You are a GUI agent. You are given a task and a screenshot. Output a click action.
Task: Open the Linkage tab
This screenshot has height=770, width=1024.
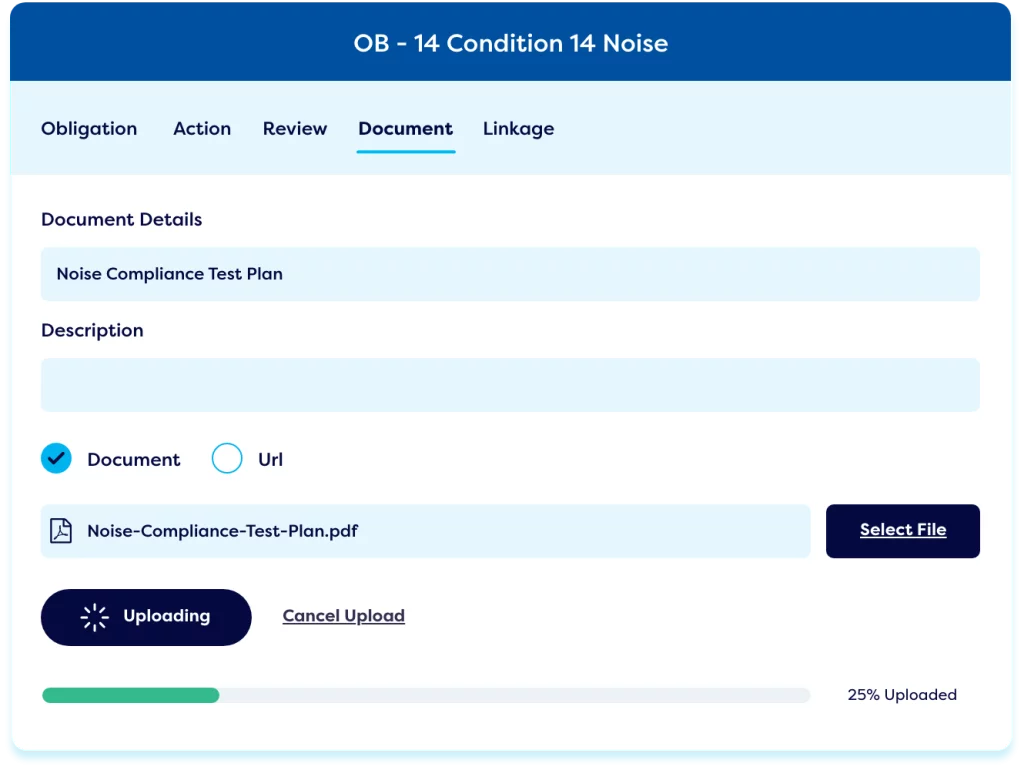[518, 128]
